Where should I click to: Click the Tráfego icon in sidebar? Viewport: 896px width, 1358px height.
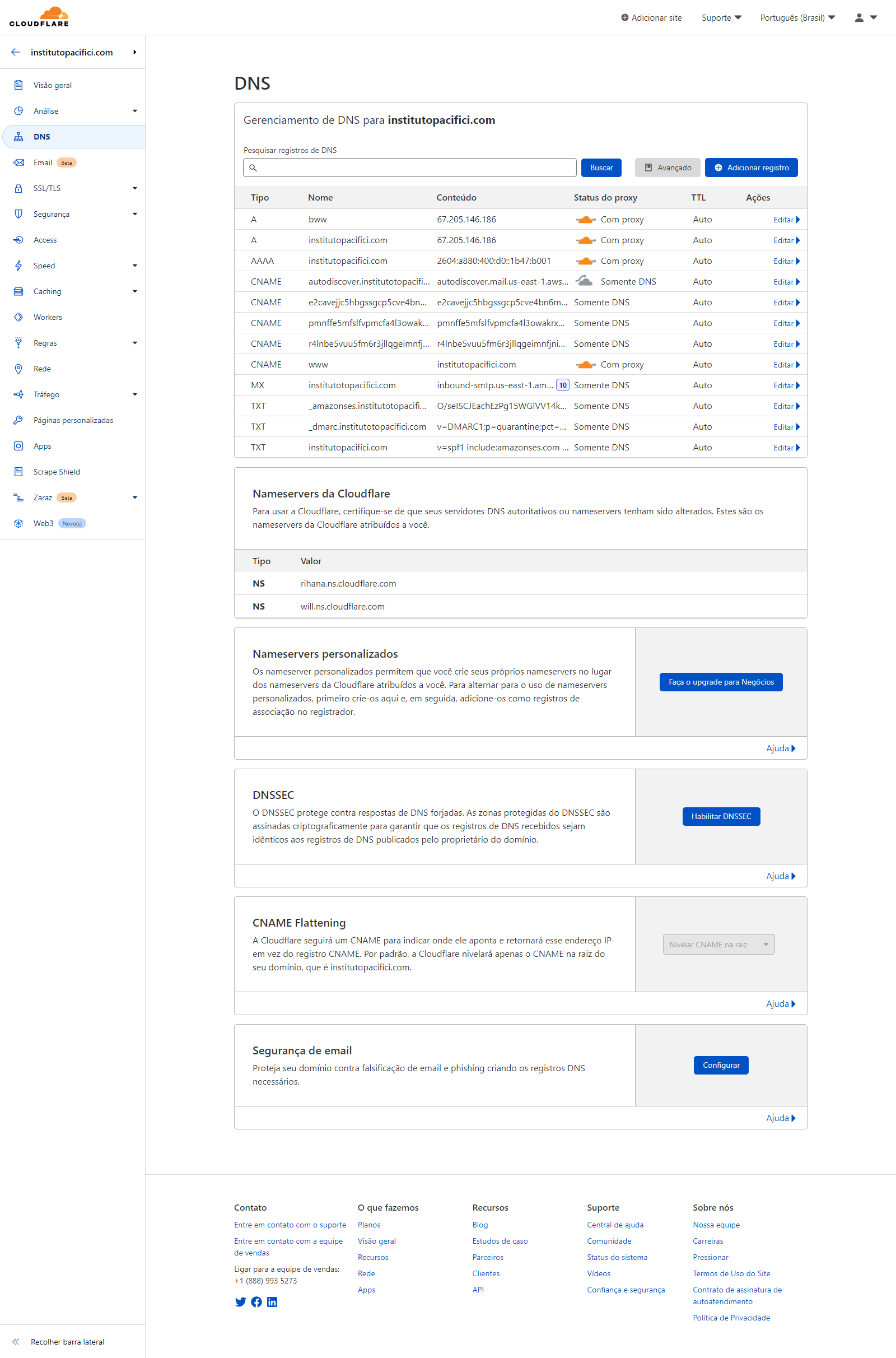click(18, 394)
